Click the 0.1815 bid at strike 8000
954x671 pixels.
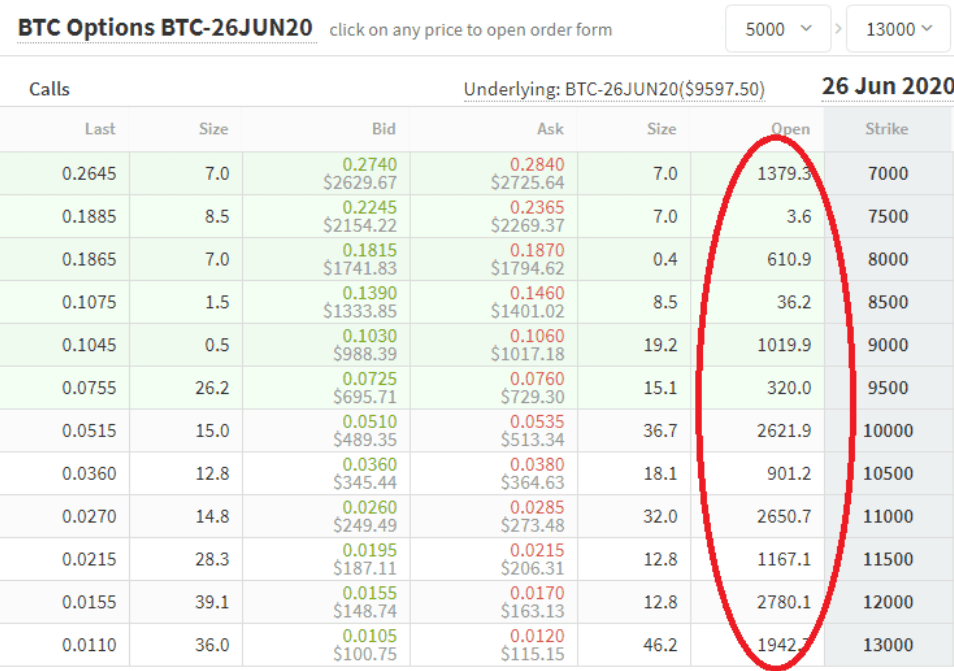pyautogui.click(x=369, y=250)
